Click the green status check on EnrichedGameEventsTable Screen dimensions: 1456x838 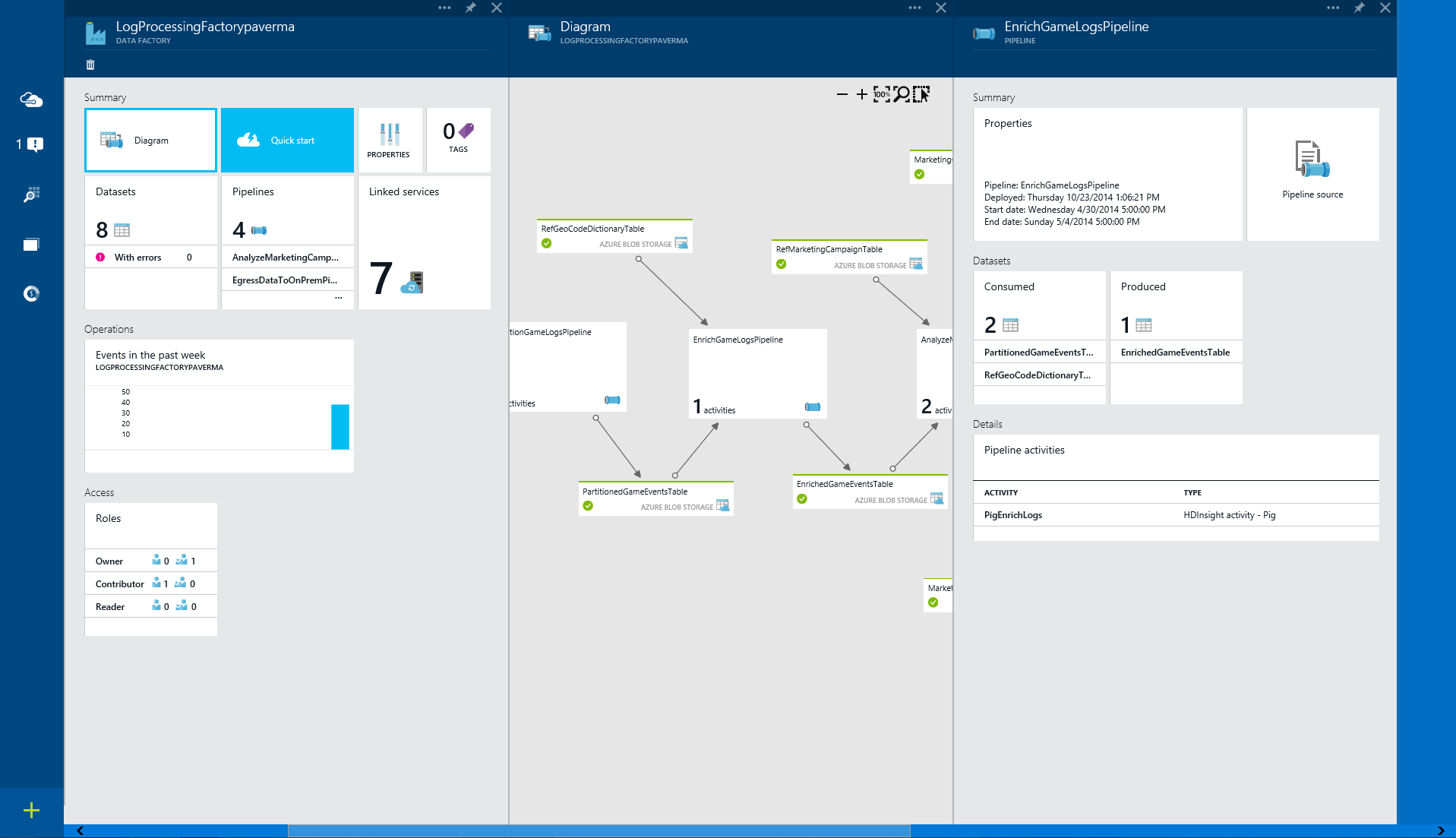pyautogui.click(x=802, y=499)
